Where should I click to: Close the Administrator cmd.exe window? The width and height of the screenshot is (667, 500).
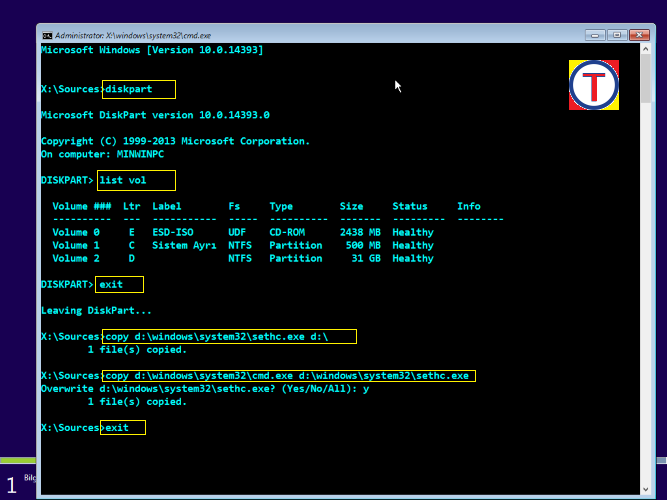[x=639, y=35]
